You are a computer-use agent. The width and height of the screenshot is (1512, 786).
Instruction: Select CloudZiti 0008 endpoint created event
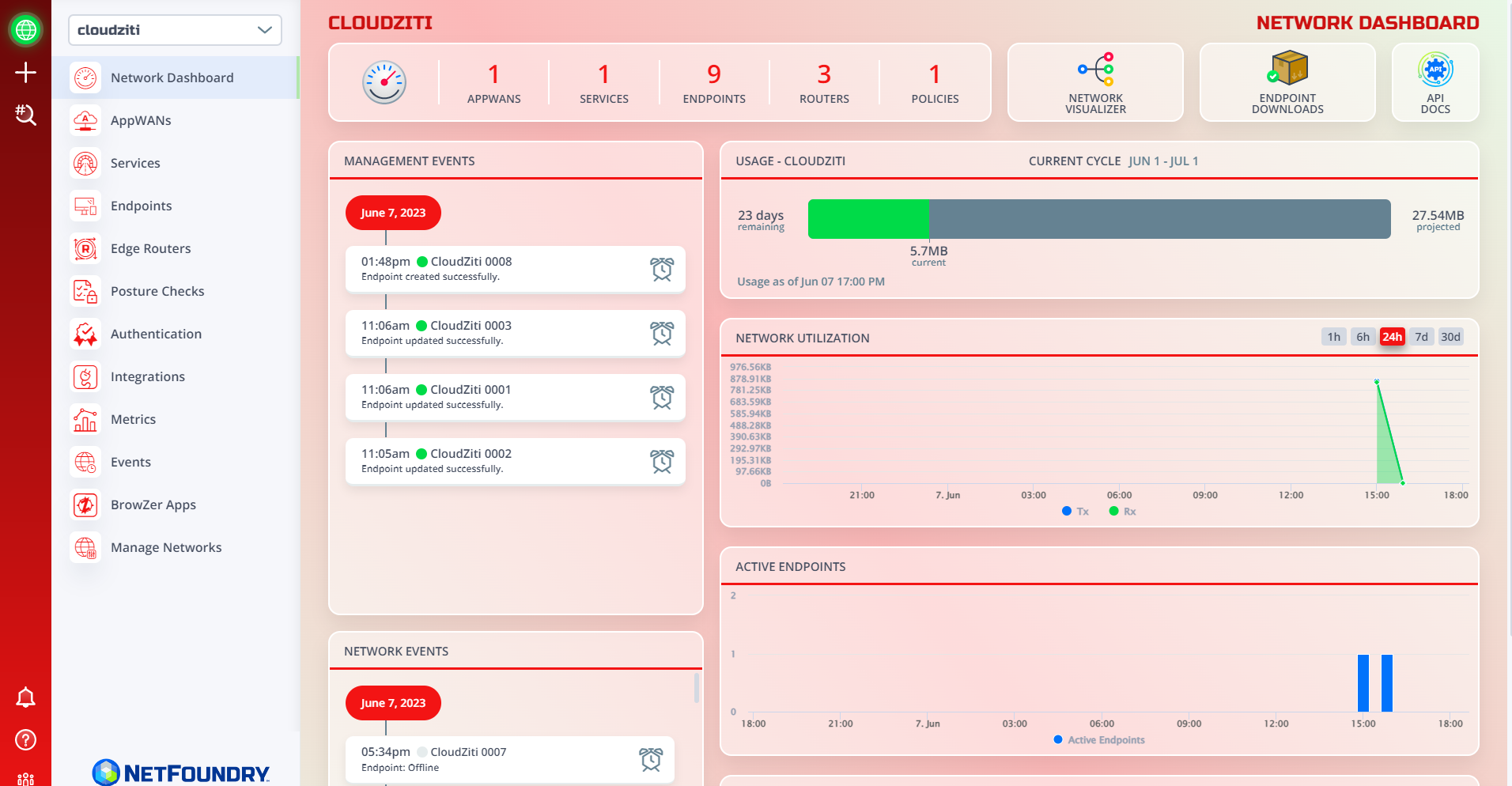pyautogui.click(x=516, y=269)
